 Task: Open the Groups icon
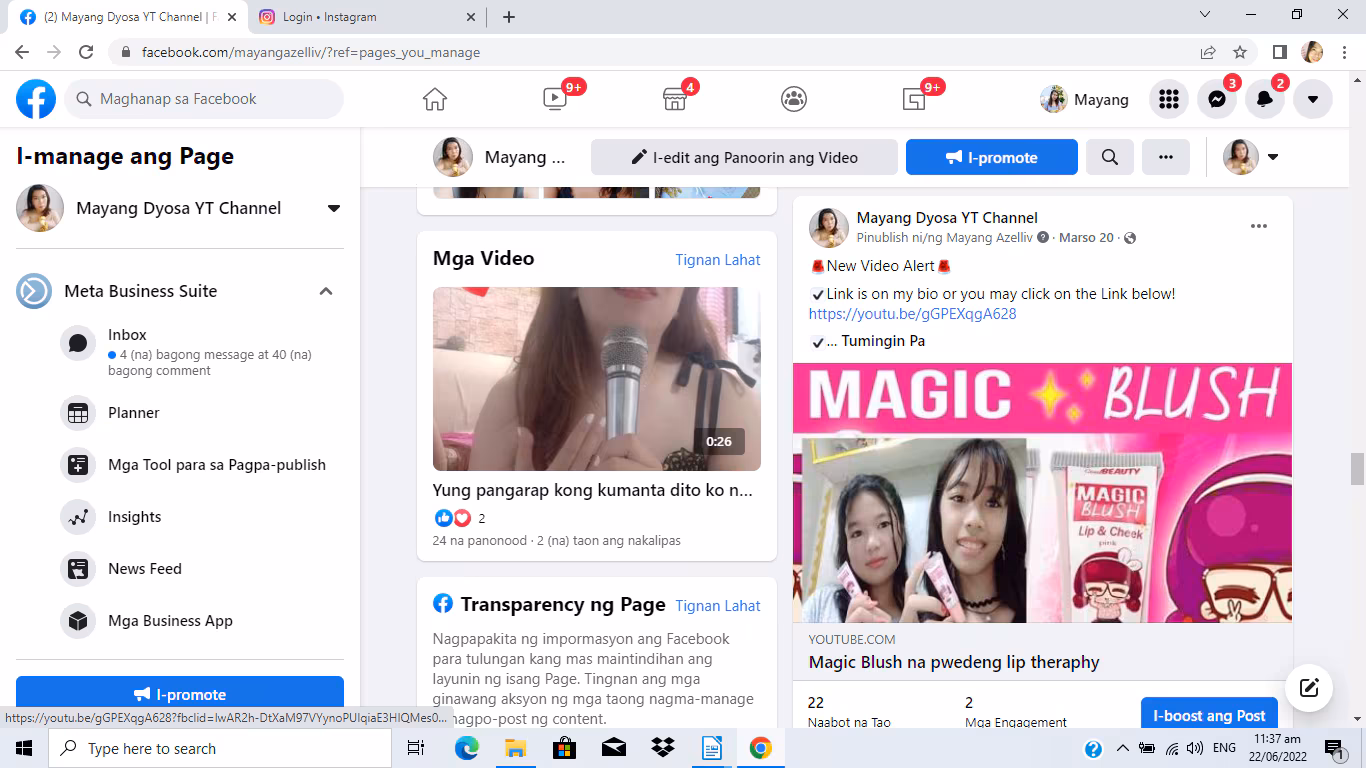[794, 99]
